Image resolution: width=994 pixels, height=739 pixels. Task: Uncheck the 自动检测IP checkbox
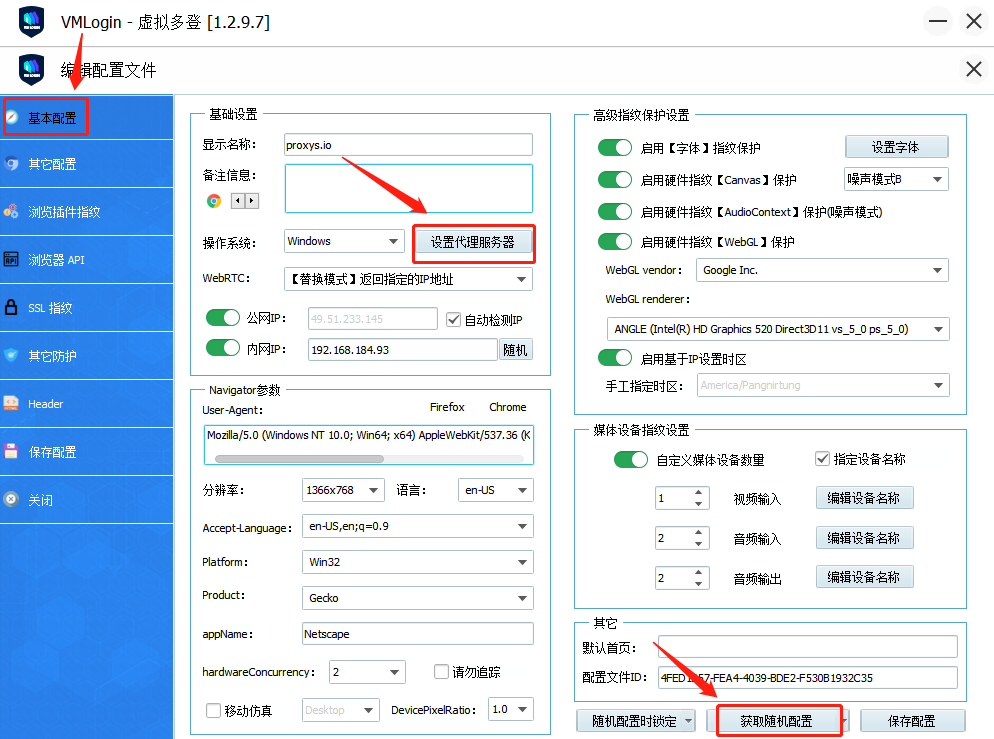pyautogui.click(x=454, y=320)
